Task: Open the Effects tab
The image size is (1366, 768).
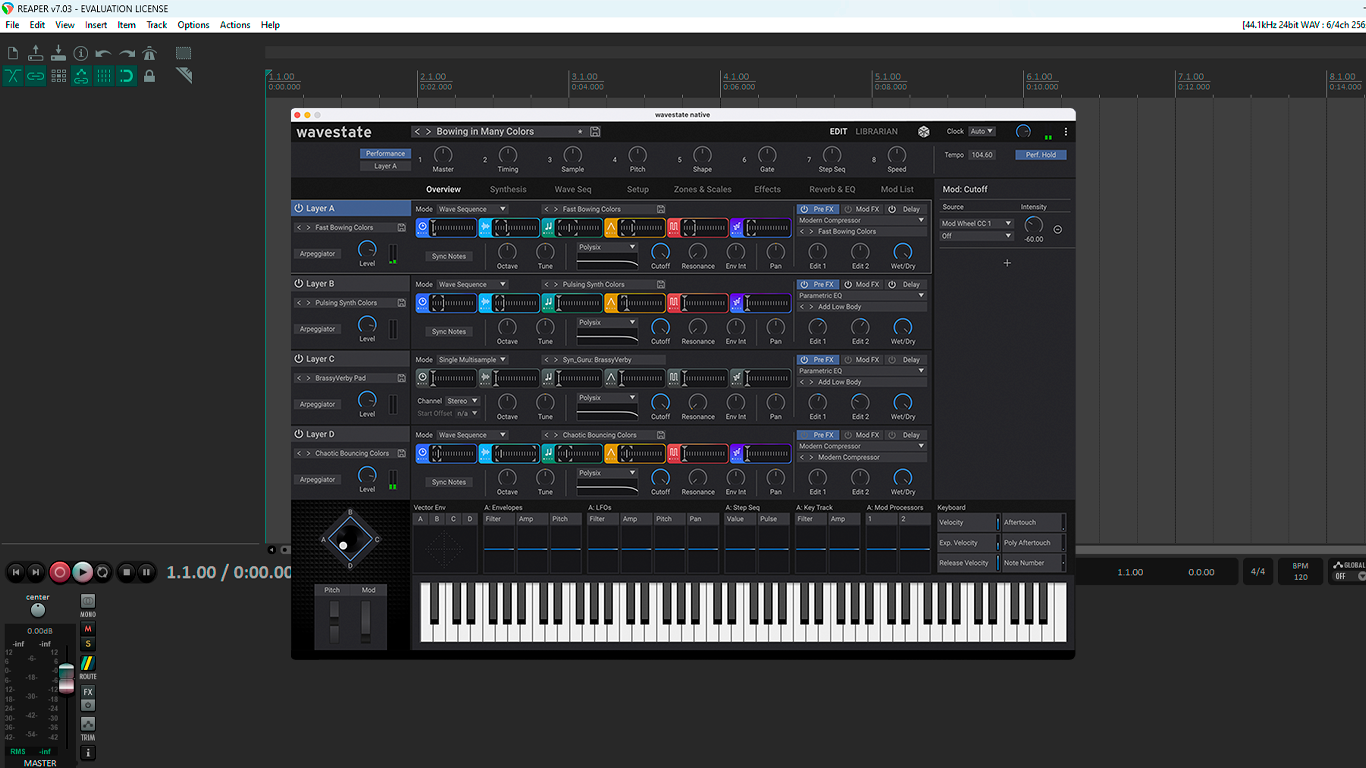Action: tap(767, 189)
